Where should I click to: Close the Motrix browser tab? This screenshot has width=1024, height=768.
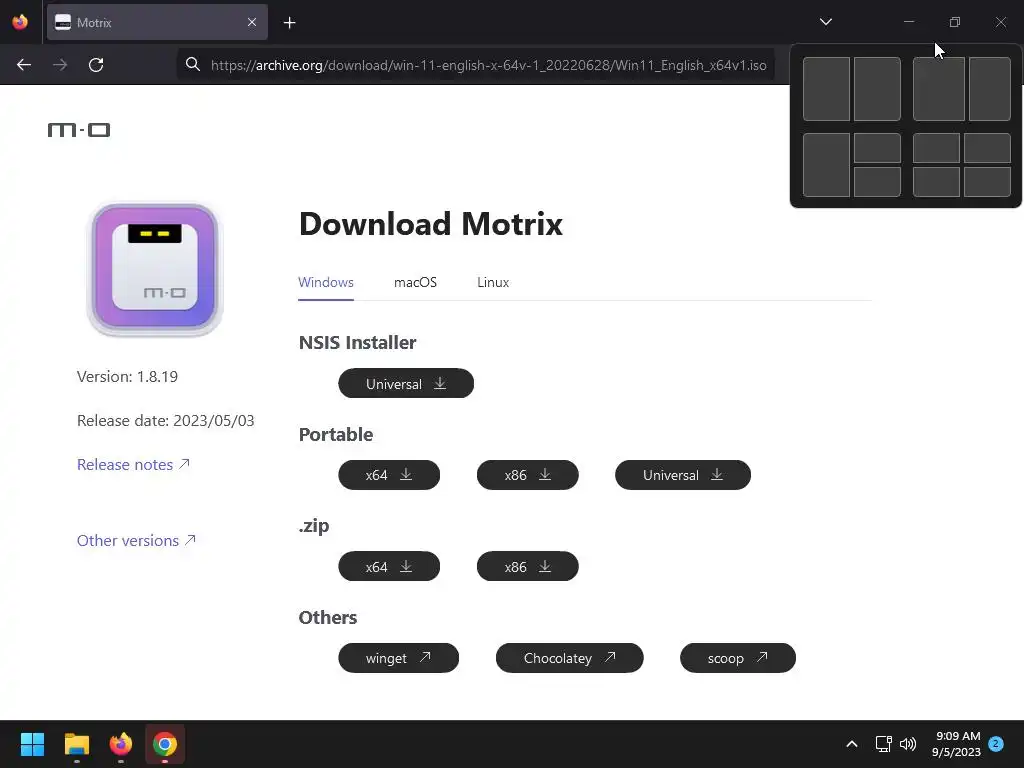[x=252, y=22]
